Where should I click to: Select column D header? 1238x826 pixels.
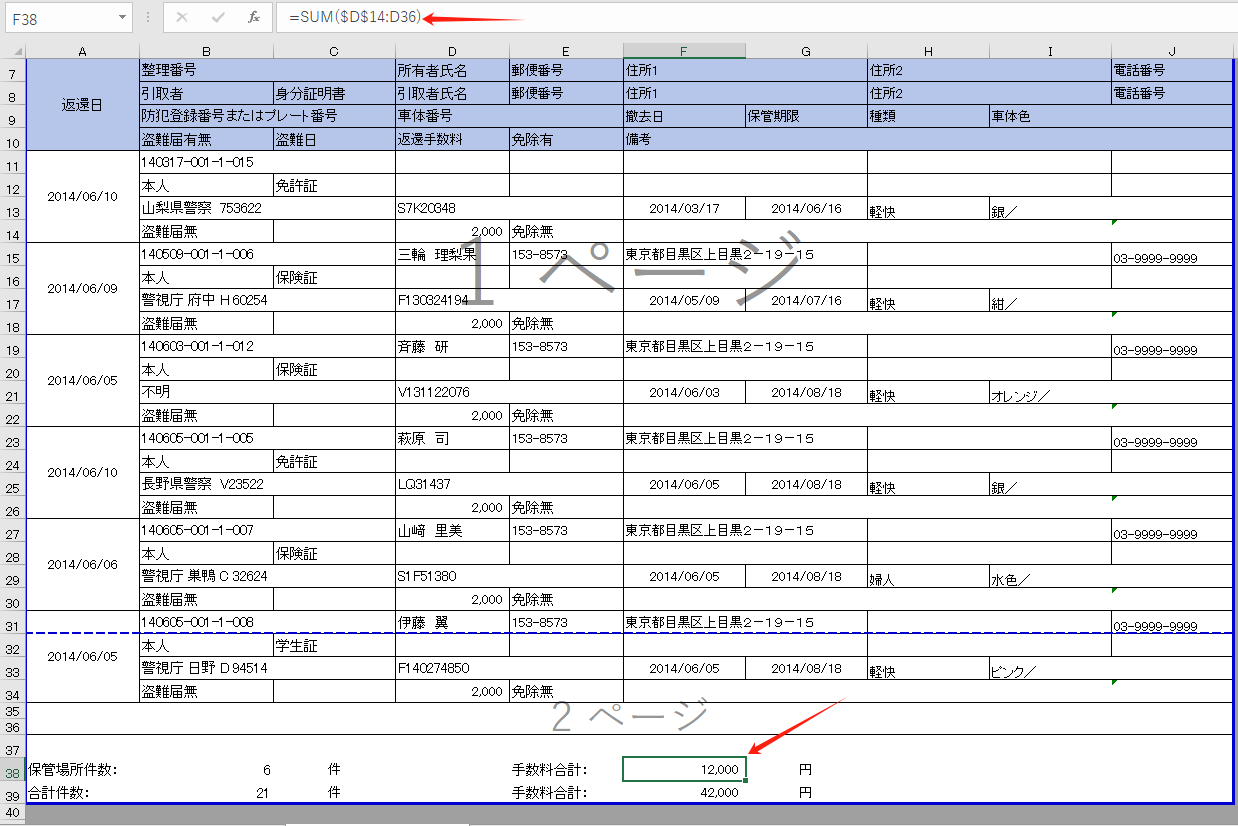[x=452, y=51]
